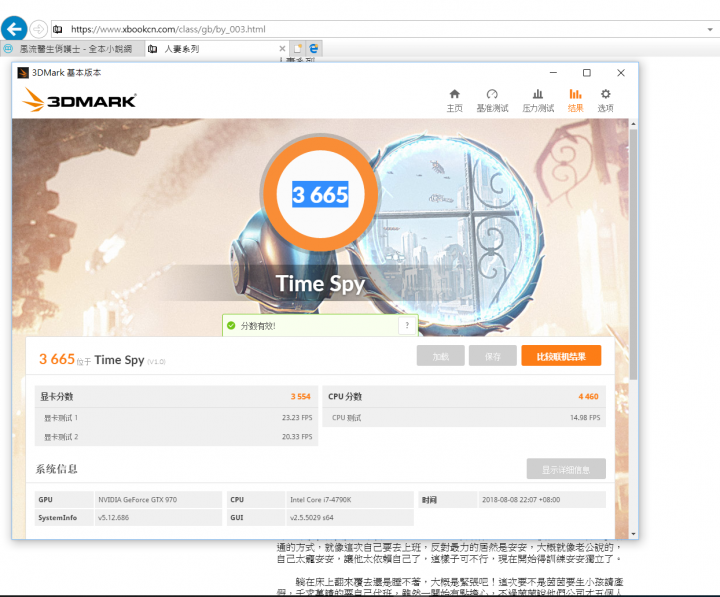Click the browser address bar URL

point(168,29)
